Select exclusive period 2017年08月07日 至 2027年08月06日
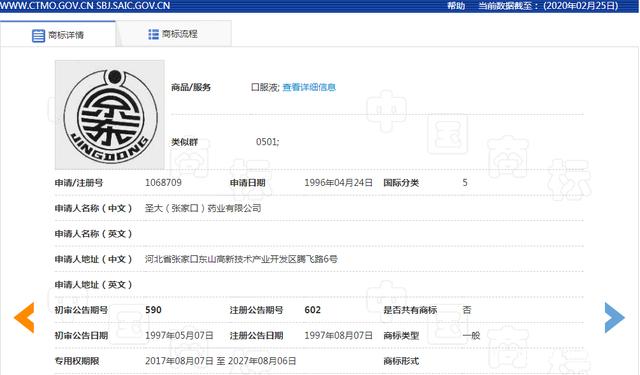 (221, 361)
